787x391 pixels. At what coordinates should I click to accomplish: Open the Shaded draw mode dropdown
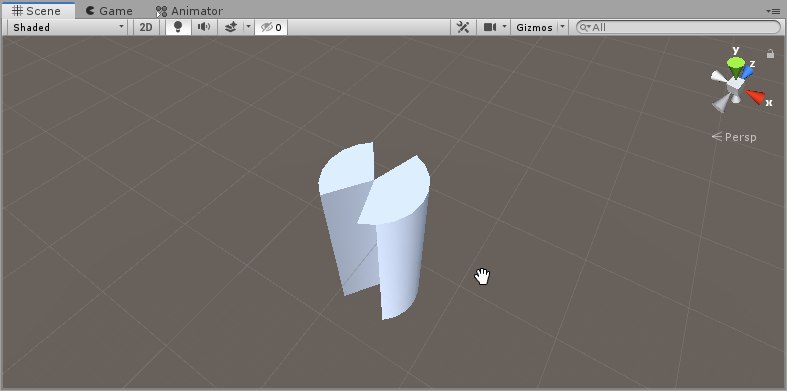point(67,27)
